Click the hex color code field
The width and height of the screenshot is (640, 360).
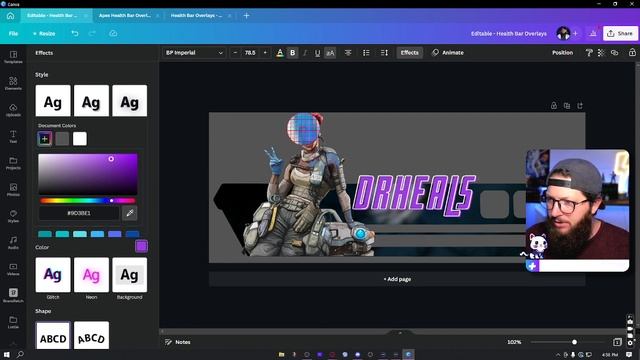79,213
